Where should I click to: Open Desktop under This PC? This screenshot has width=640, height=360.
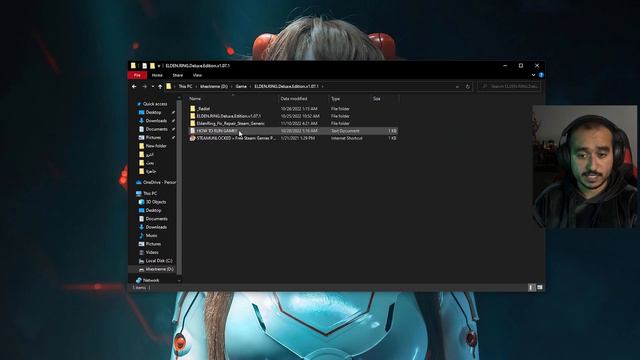(x=153, y=210)
